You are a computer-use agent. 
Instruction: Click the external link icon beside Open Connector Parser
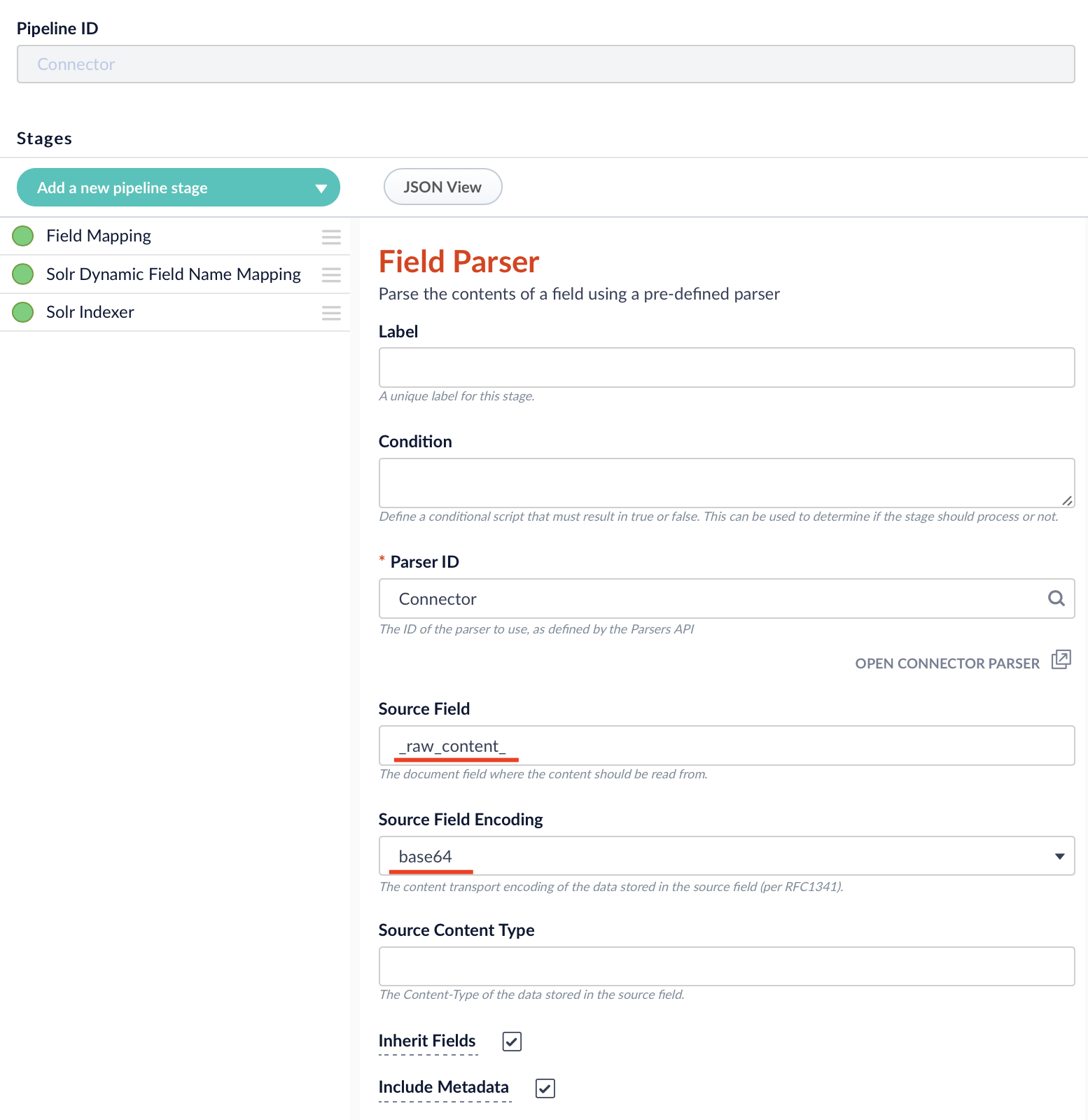click(1061, 660)
